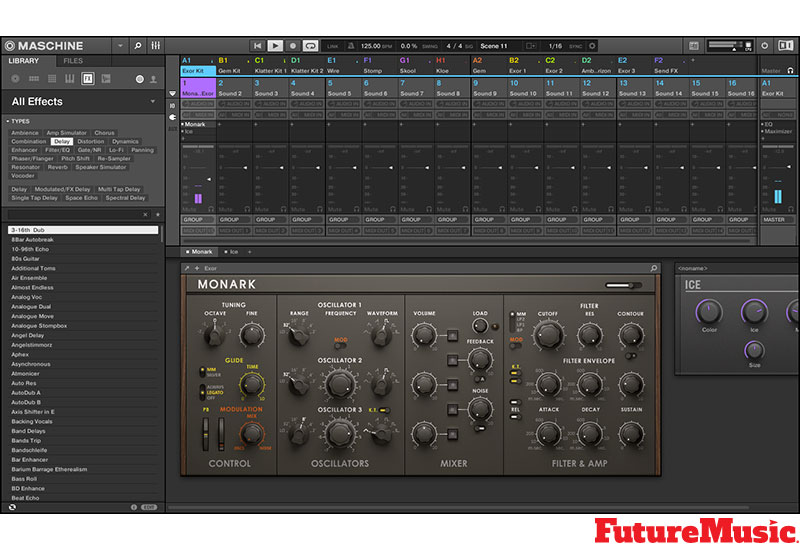The height and width of the screenshot is (550, 800).
Task: Toggle the metronome icon beside the tempo
Action: (x=351, y=46)
